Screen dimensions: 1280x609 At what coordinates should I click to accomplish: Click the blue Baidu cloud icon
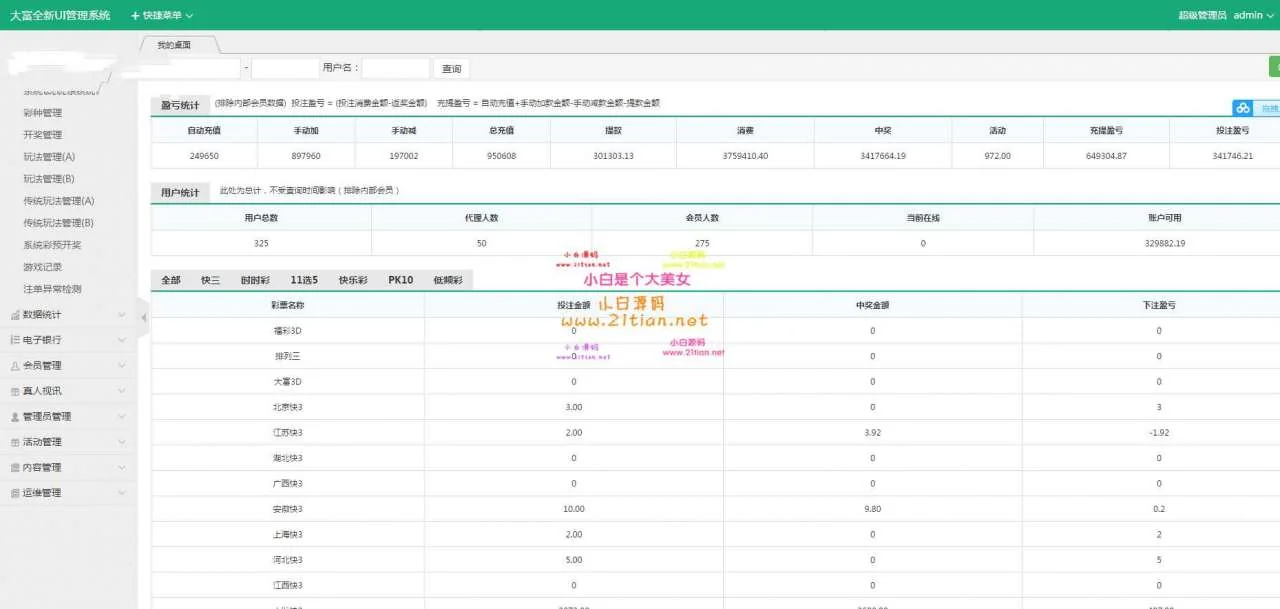(1243, 108)
